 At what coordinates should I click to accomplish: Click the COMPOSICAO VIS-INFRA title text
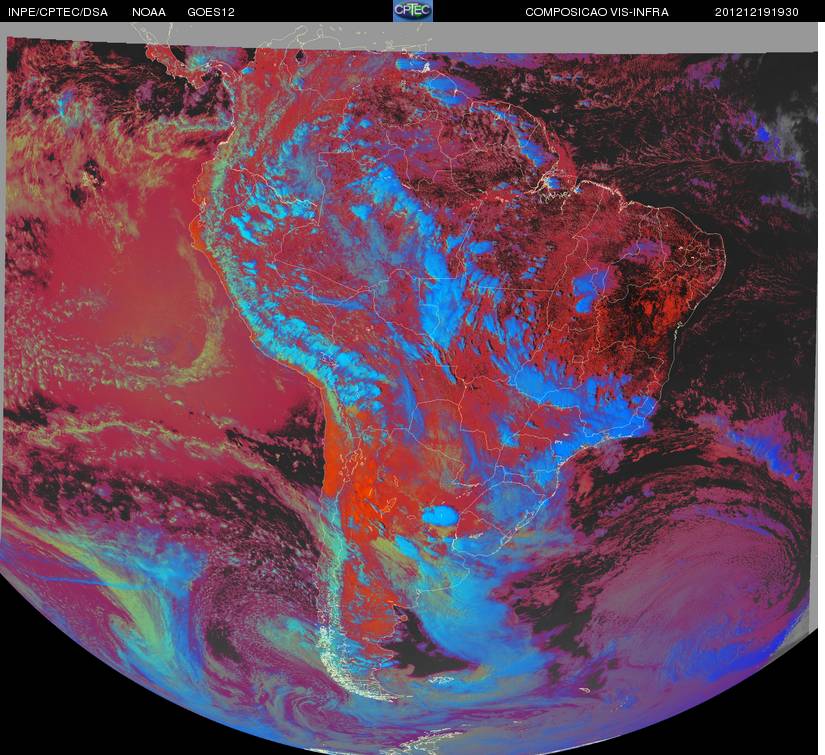pos(597,12)
